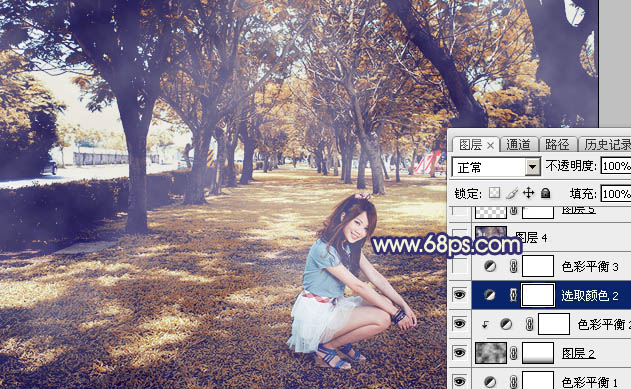The image size is (631, 389).
Task: Select the 图层 (Layers) tab
Action: coord(470,144)
